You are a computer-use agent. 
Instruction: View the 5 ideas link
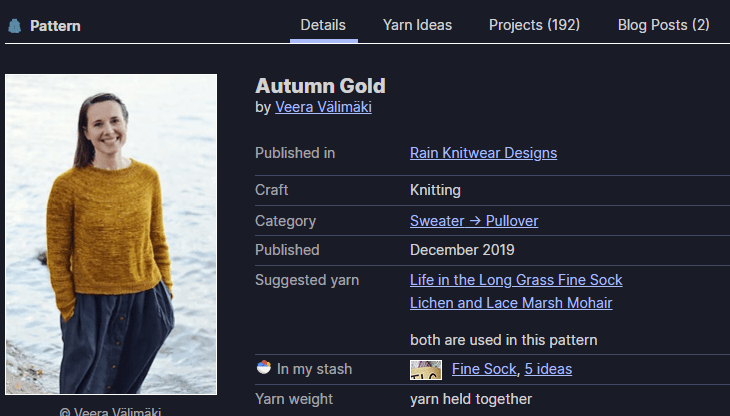coord(548,369)
